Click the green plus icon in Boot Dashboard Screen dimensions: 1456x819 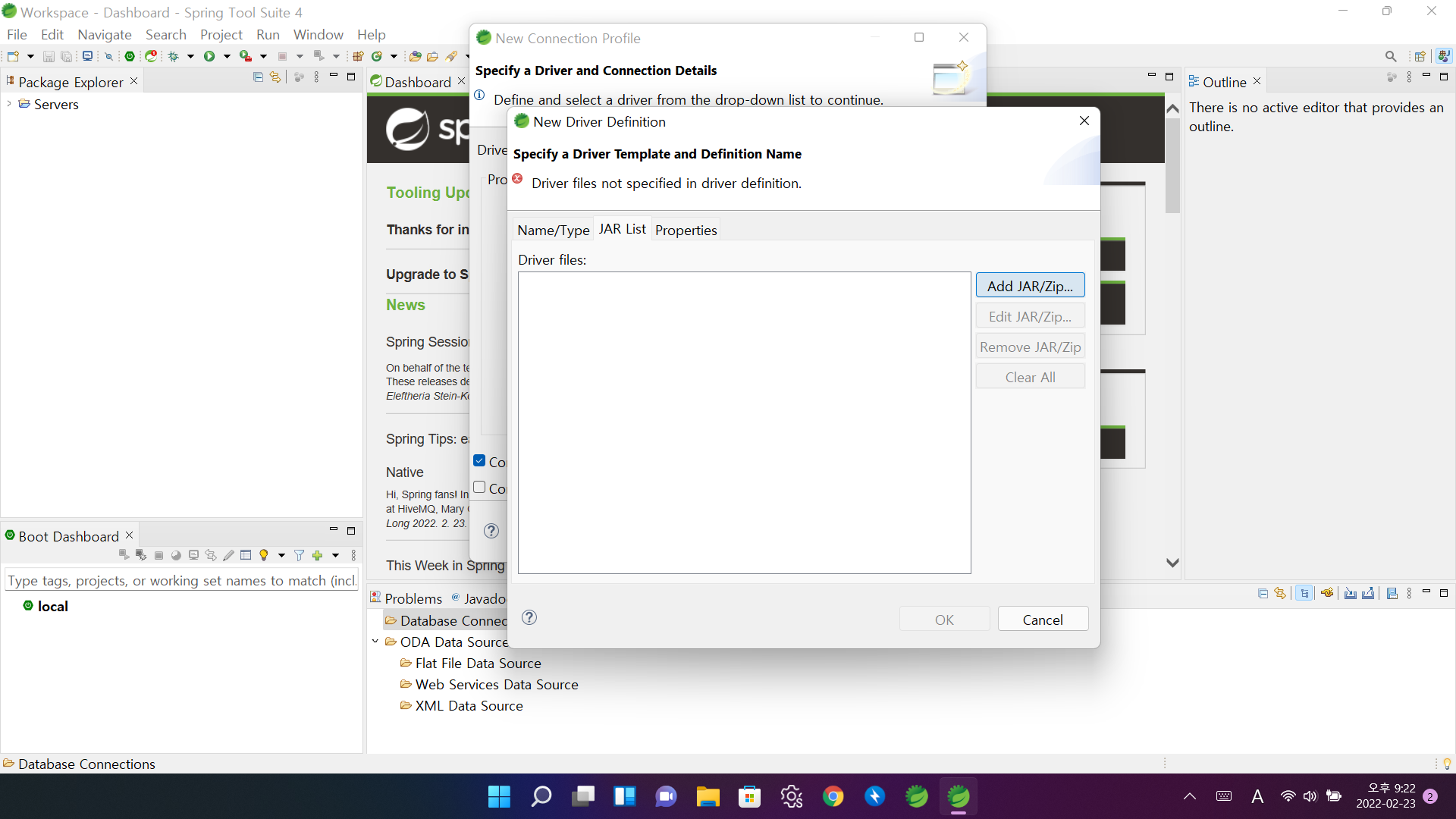point(317,556)
